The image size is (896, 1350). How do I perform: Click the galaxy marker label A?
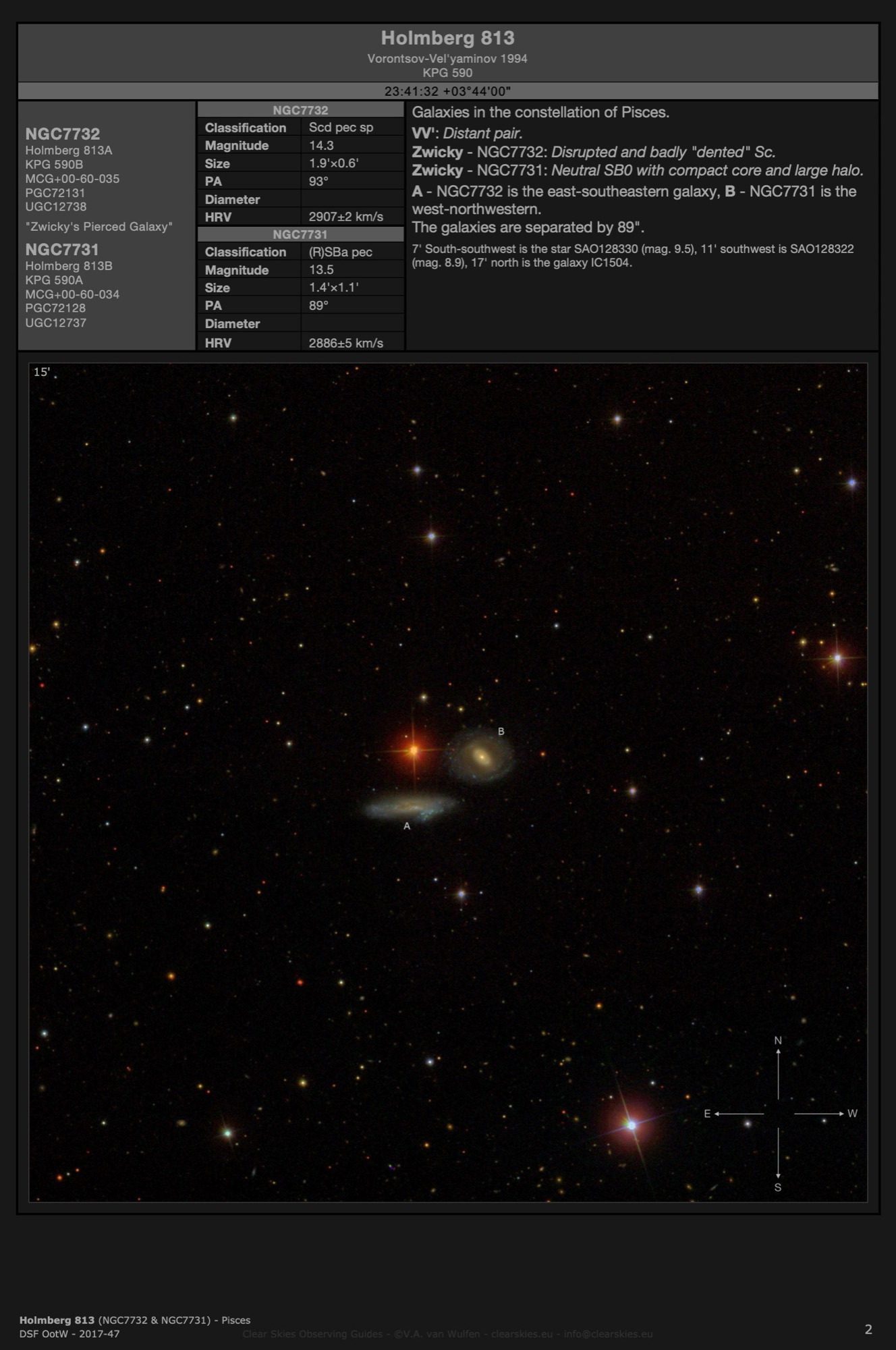pyautogui.click(x=407, y=826)
